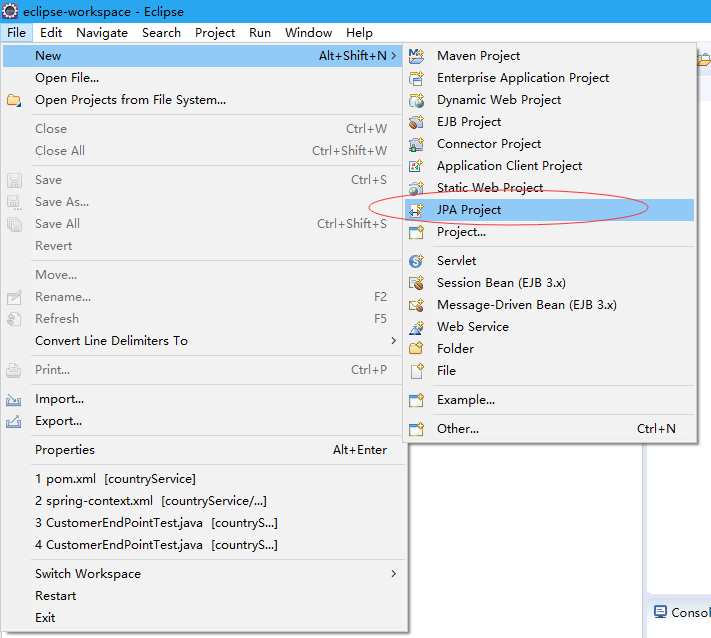Choose Dynamic Web Project entry
Screen dimensions: 711x638
(x=549, y=100)
